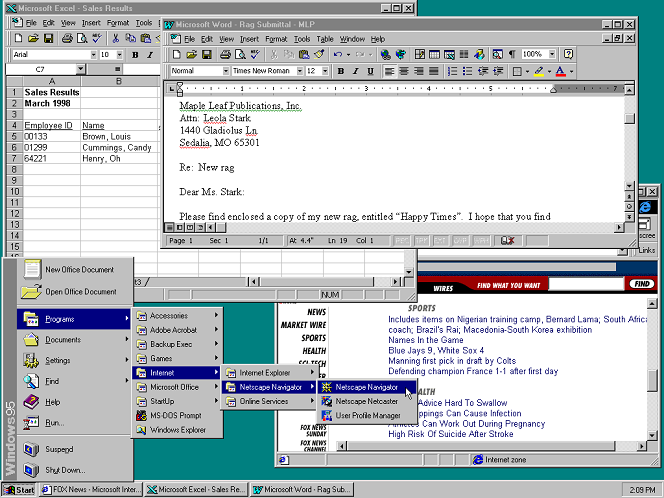Click the FIND button on the Fox News page
The image size is (664, 498).
(x=642, y=284)
